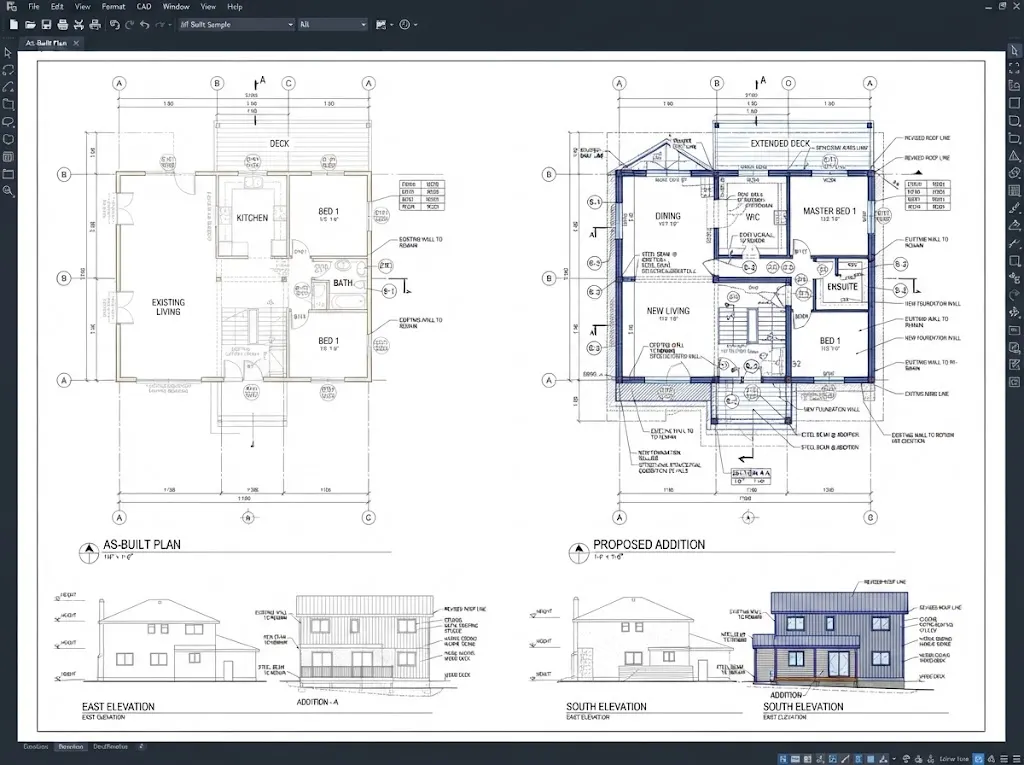Click the ENSUITE room label
Viewport: 1024px width, 765px height.
click(842, 287)
